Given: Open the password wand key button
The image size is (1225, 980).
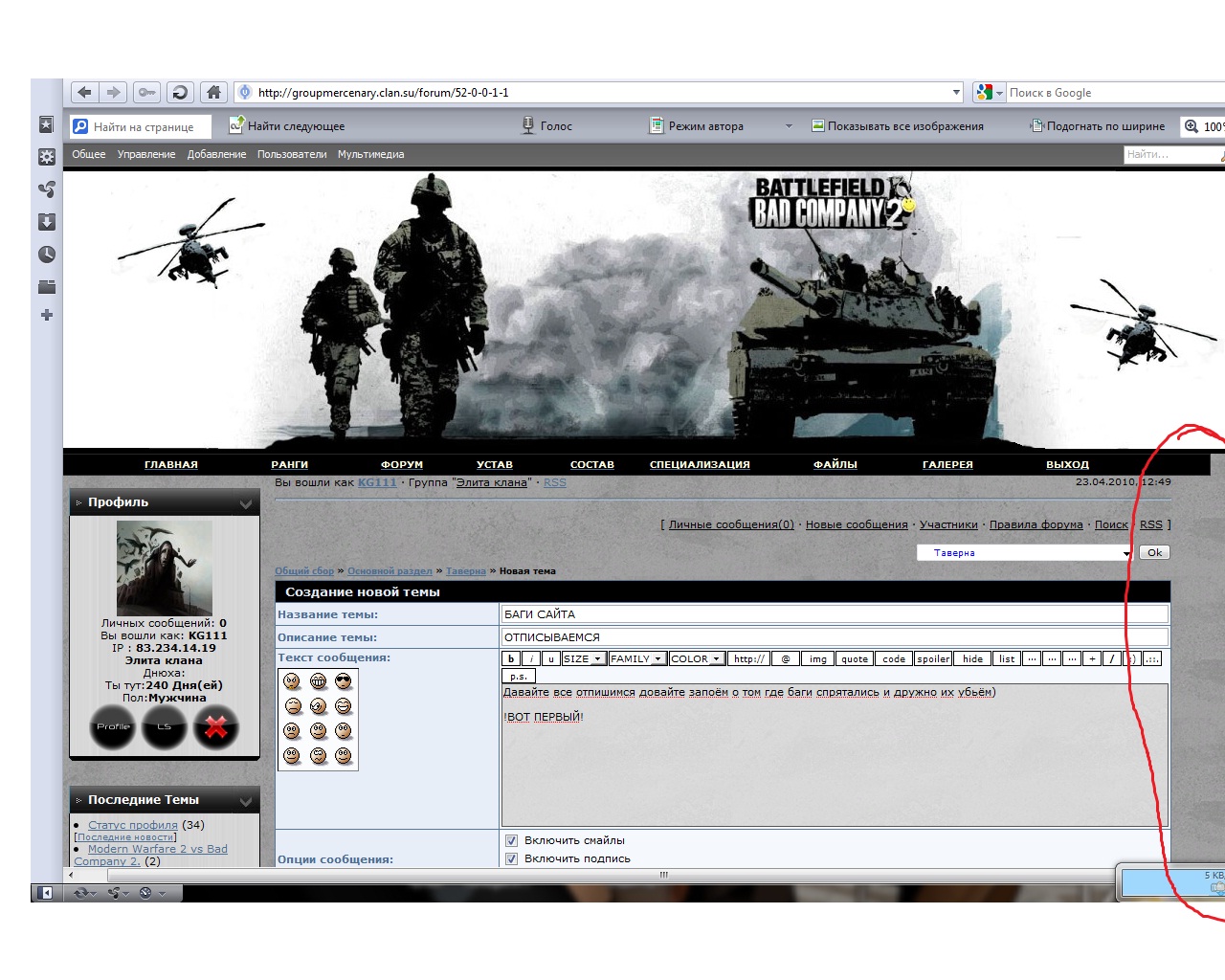Looking at the screenshot, I should [x=146, y=92].
